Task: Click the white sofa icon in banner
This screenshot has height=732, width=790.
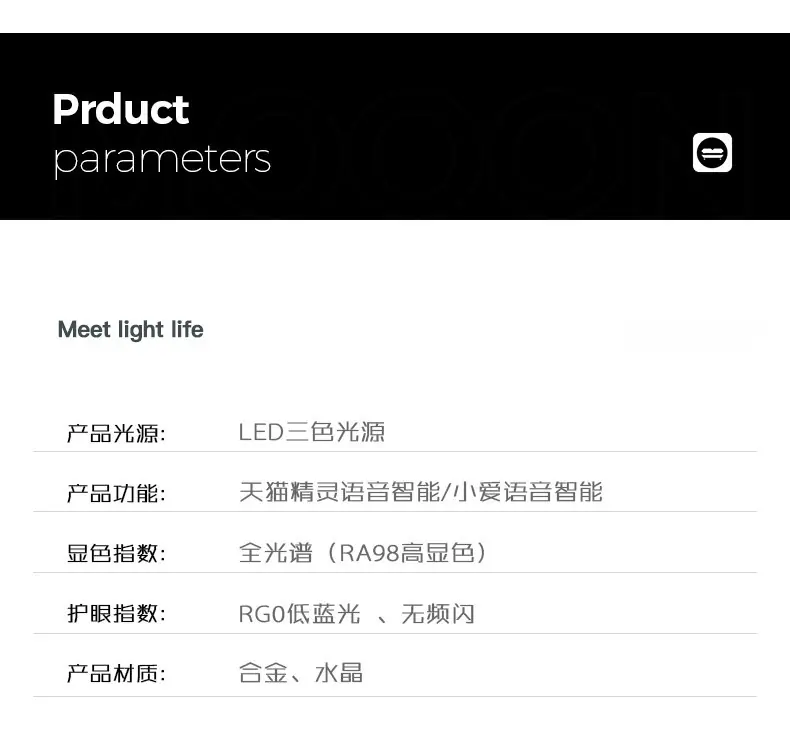Action: (712, 153)
